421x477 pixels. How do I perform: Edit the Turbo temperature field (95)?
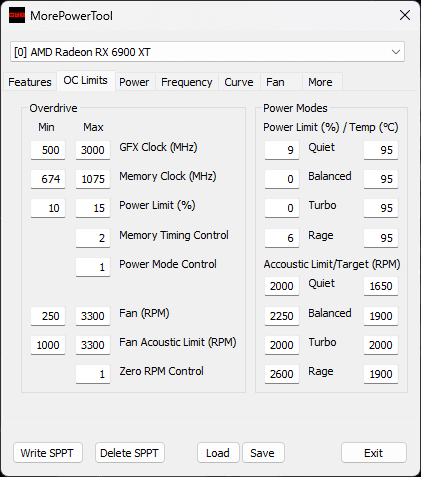(x=381, y=208)
